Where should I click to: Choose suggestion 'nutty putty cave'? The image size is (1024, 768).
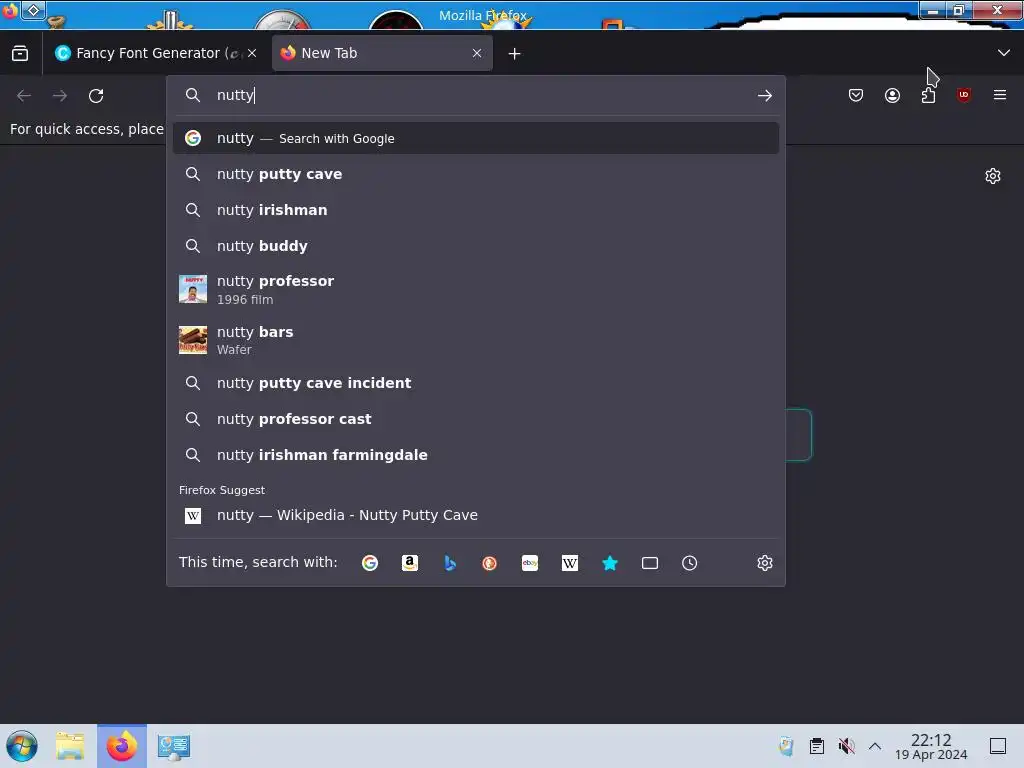(475, 174)
